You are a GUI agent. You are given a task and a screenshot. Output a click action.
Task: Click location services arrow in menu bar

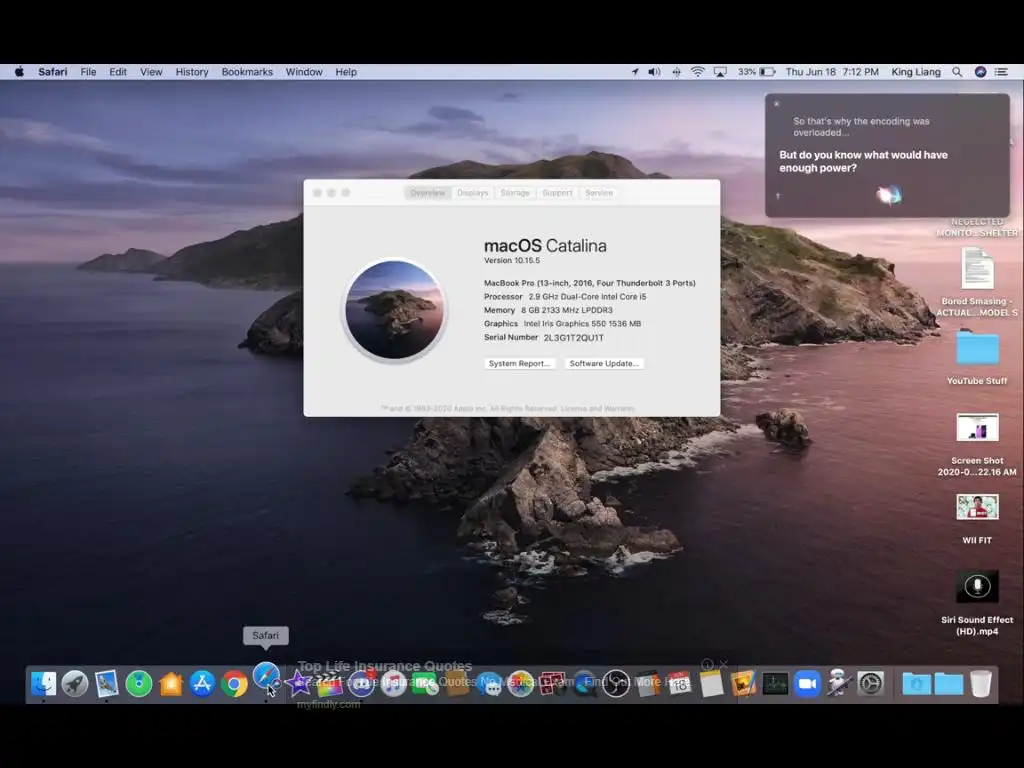[x=635, y=72]
